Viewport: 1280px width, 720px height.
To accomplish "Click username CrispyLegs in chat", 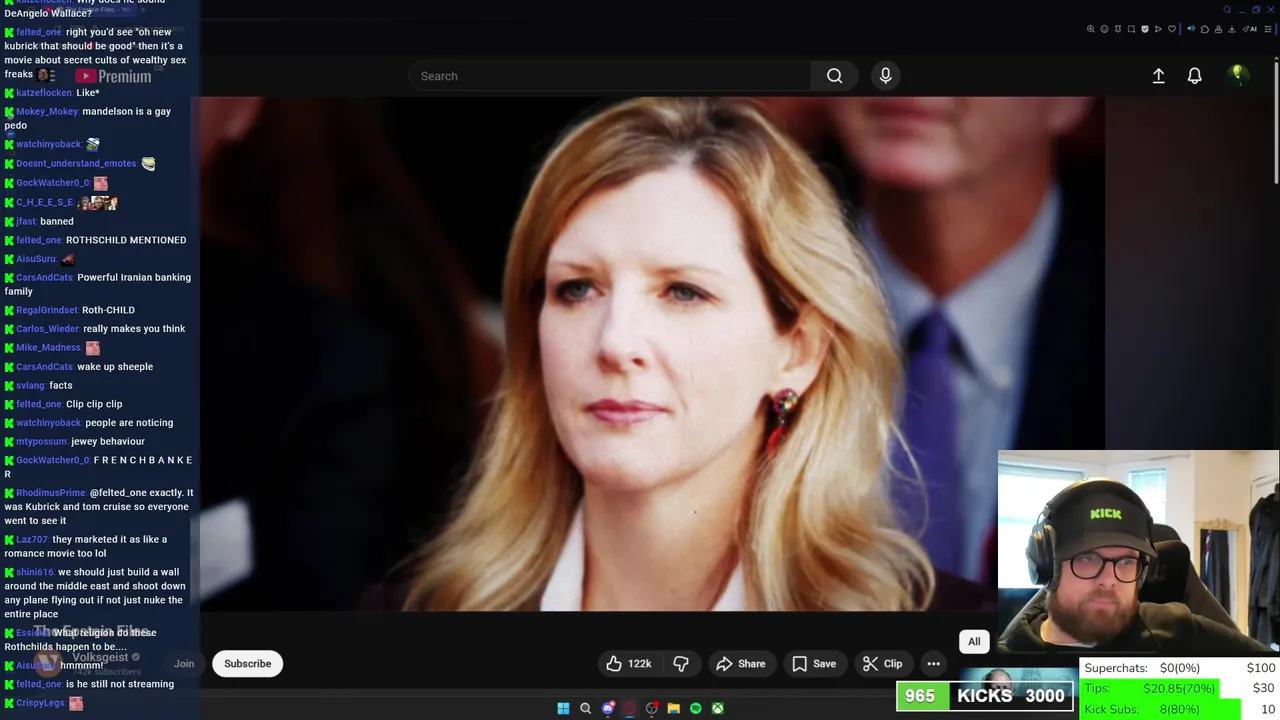I will 40,703.
